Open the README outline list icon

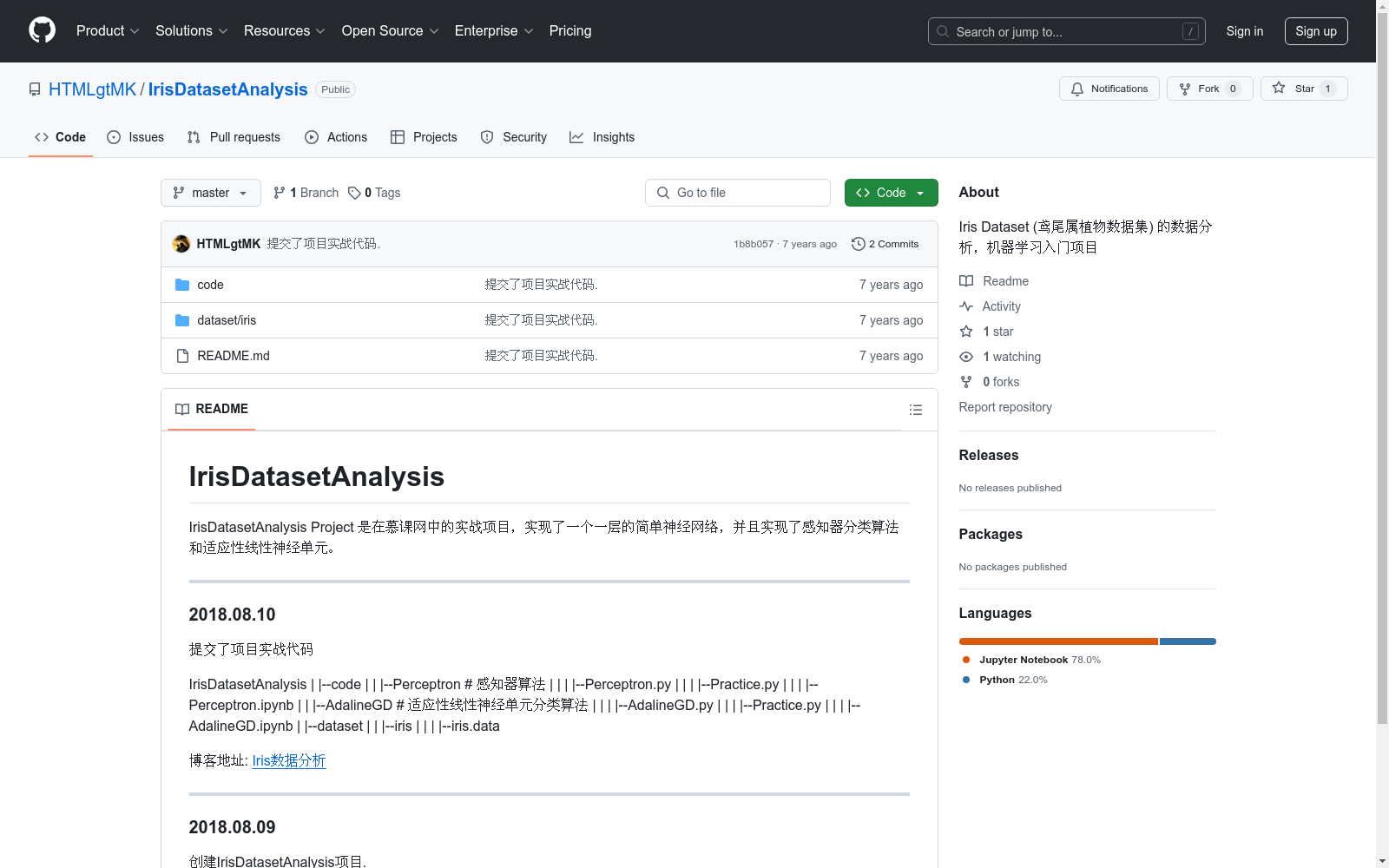[915, 410]
